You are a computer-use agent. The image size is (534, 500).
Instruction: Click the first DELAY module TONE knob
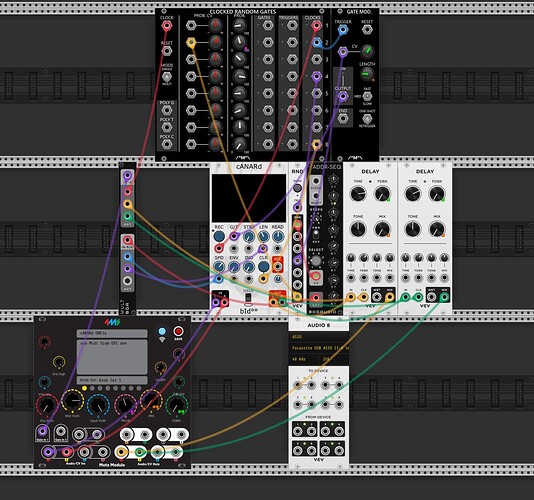[358, 229]
